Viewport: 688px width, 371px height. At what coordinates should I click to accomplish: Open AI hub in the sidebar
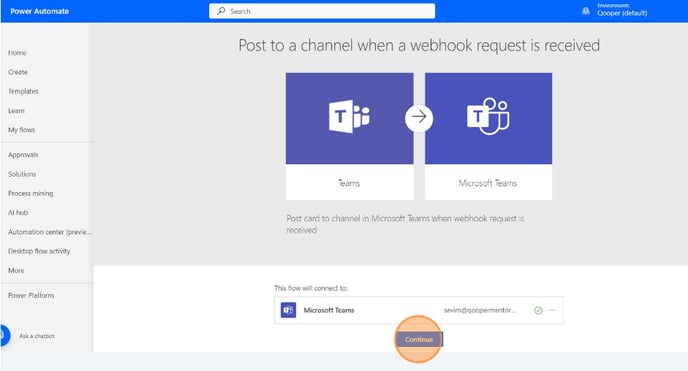pos(18,213)
